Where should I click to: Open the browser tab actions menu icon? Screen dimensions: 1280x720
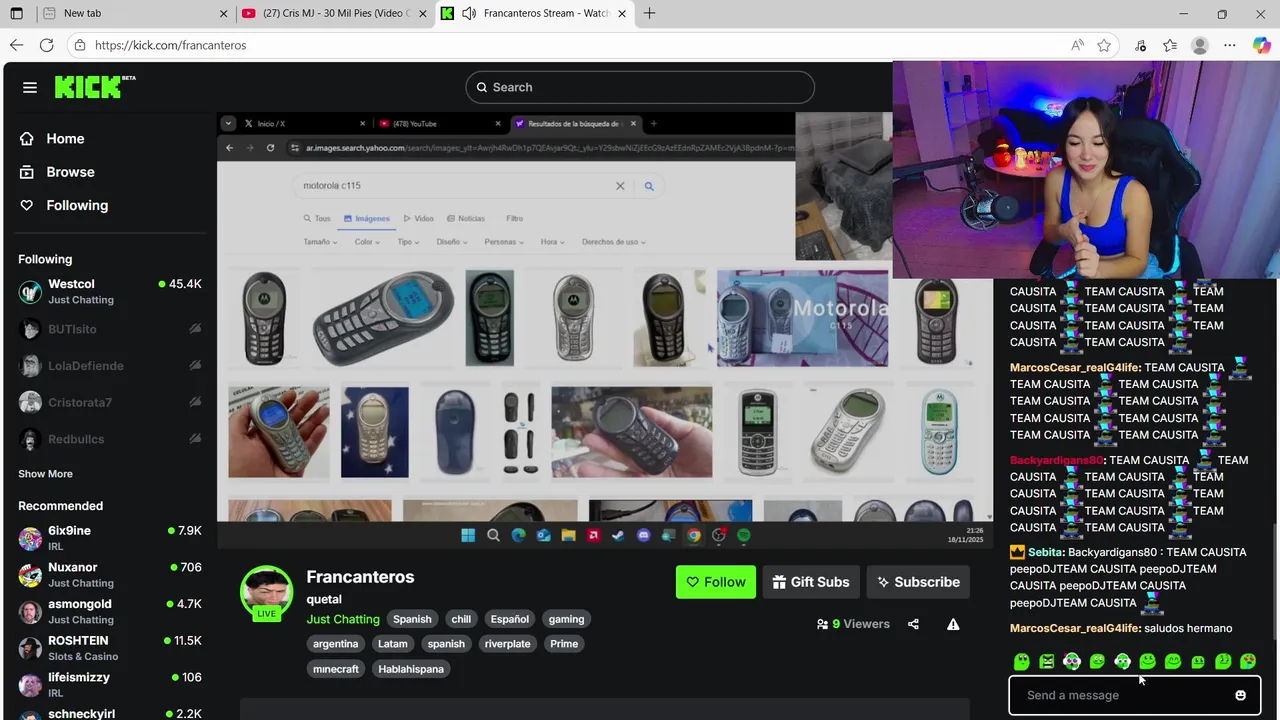point(16,13)
